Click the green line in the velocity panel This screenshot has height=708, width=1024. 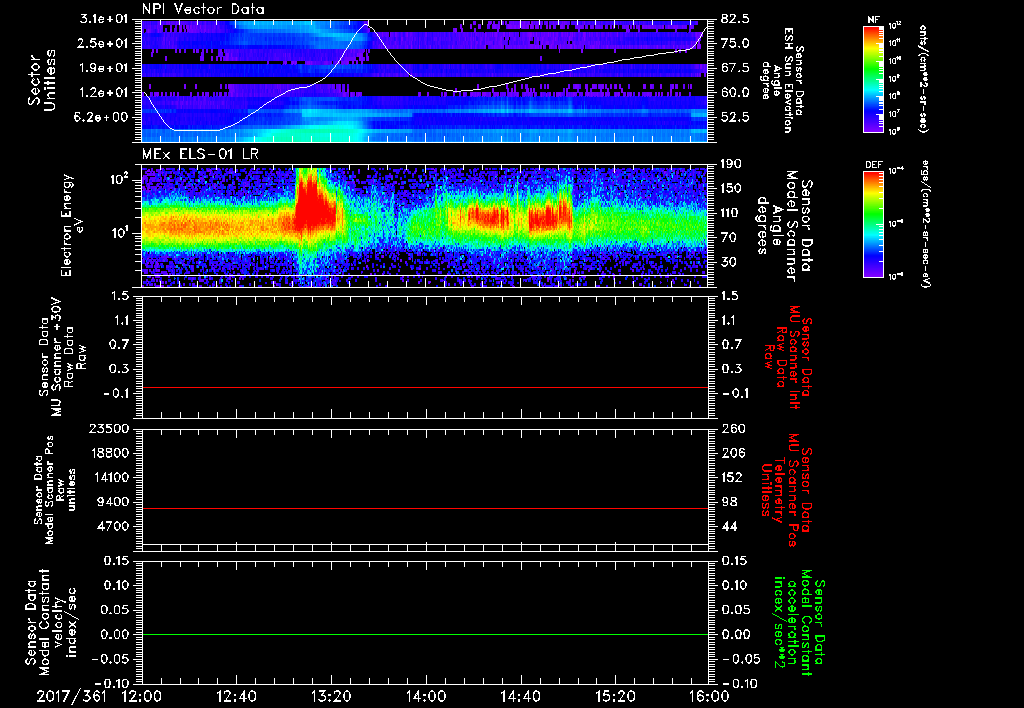425,634
